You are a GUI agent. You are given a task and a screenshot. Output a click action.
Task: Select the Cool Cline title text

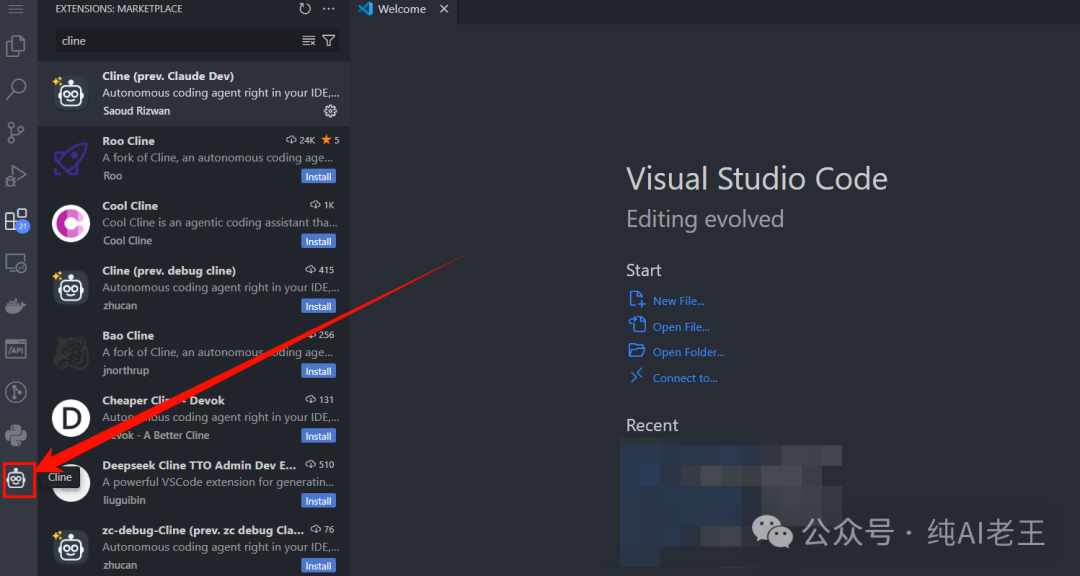[x=130, y=205]
